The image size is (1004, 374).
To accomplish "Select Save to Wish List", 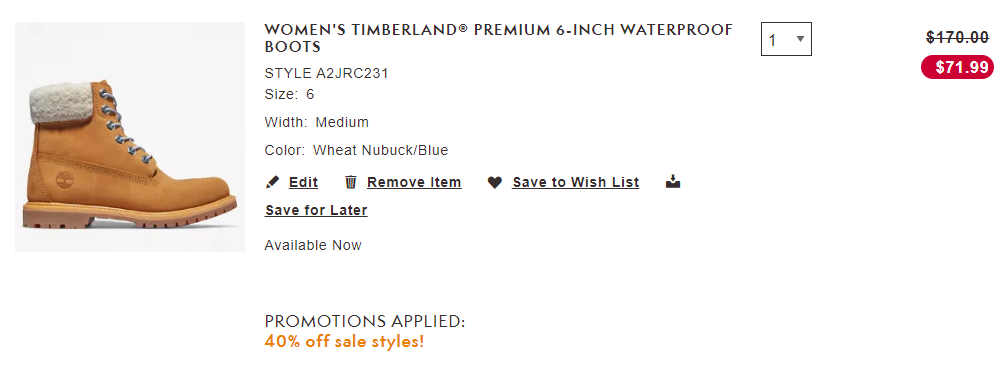I will 576,183.
